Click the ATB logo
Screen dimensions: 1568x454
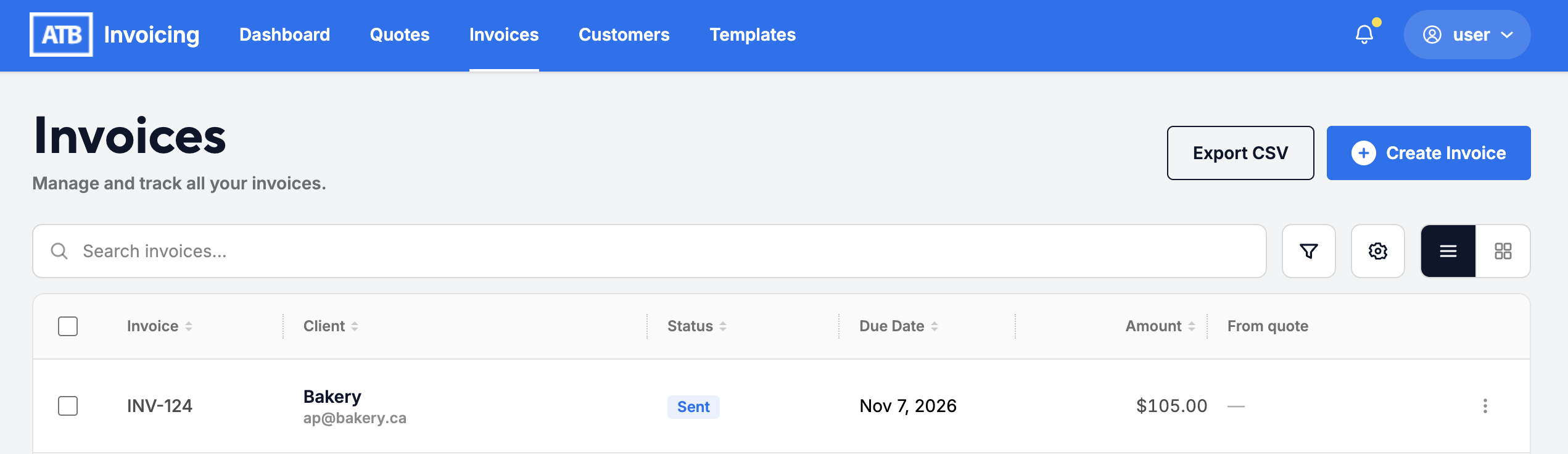click(61, 35)
